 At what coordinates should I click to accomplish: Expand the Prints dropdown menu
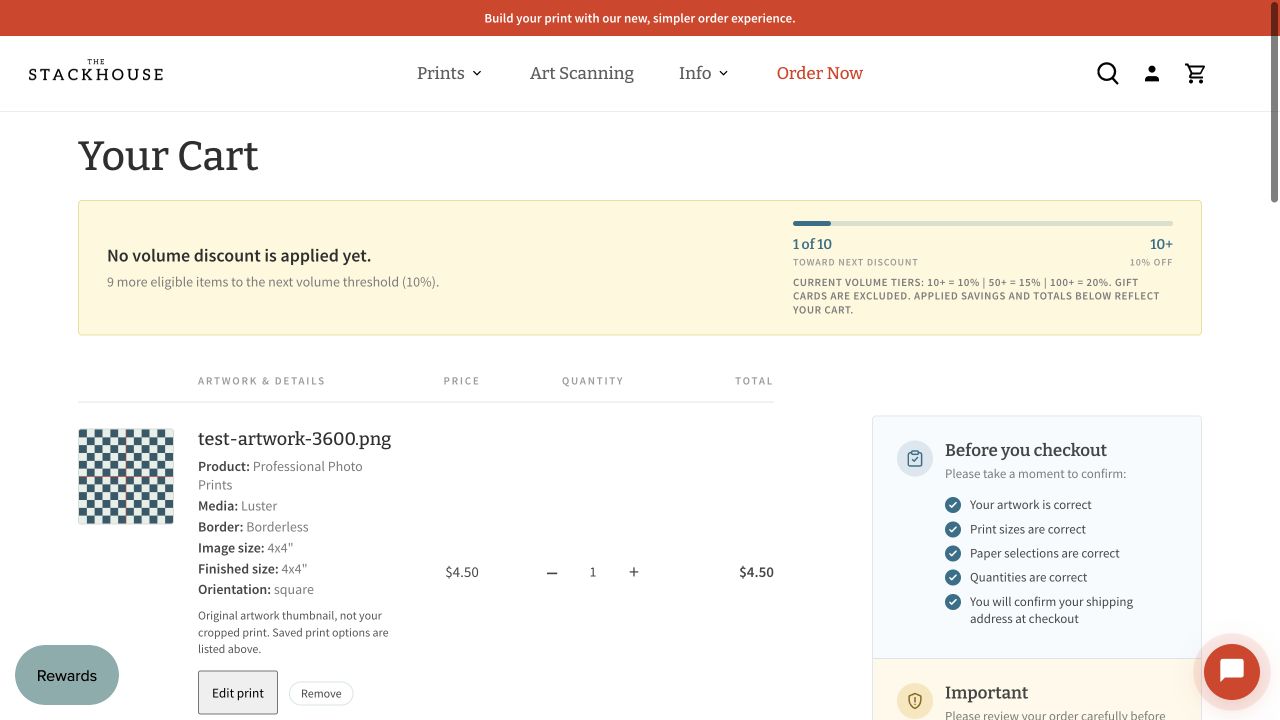tap(449, 73)
